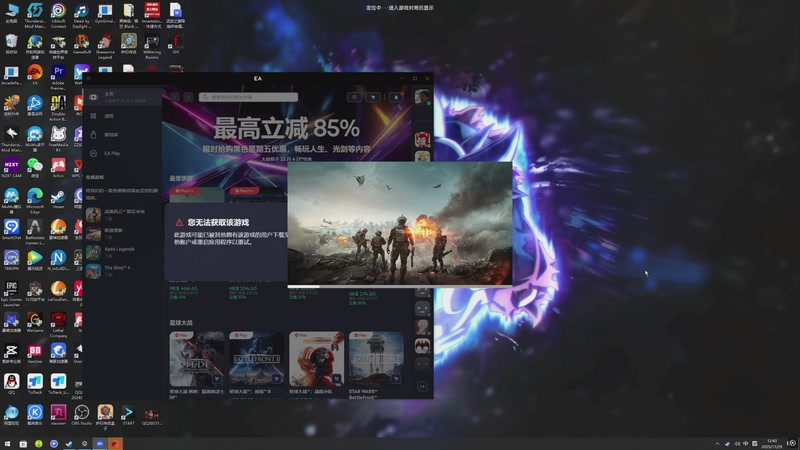The image size is (800, 450).
Task: Open OBS Studio desktop shortcut
Action: tap(82, 415)
